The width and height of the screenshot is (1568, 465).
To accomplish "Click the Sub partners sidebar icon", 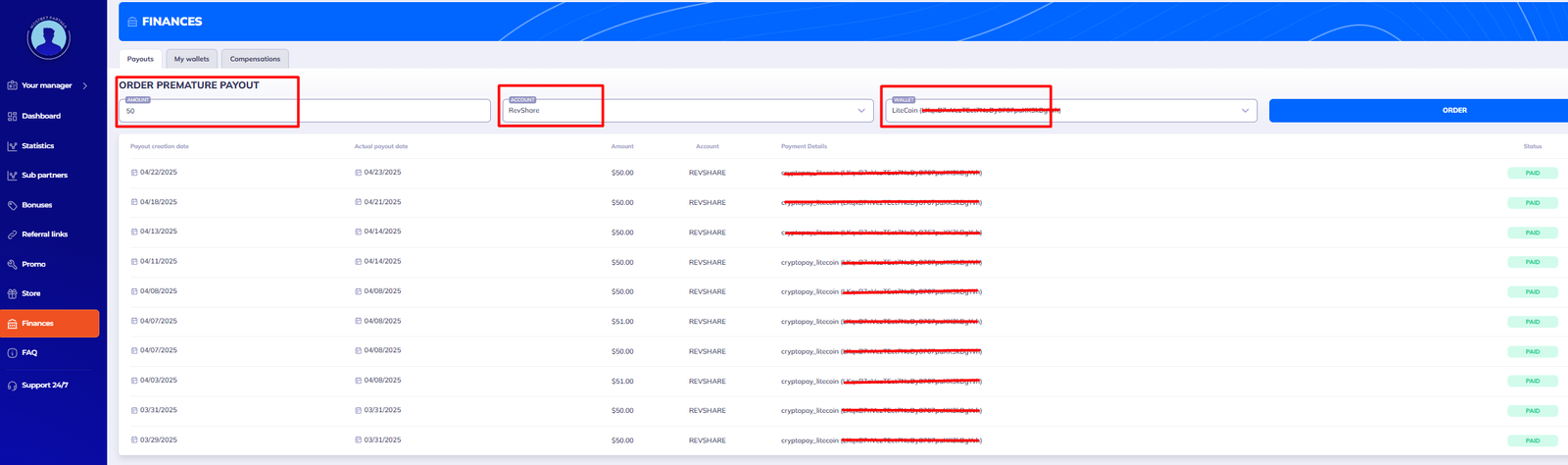I will pyautogui.click(x=12, y=176).
